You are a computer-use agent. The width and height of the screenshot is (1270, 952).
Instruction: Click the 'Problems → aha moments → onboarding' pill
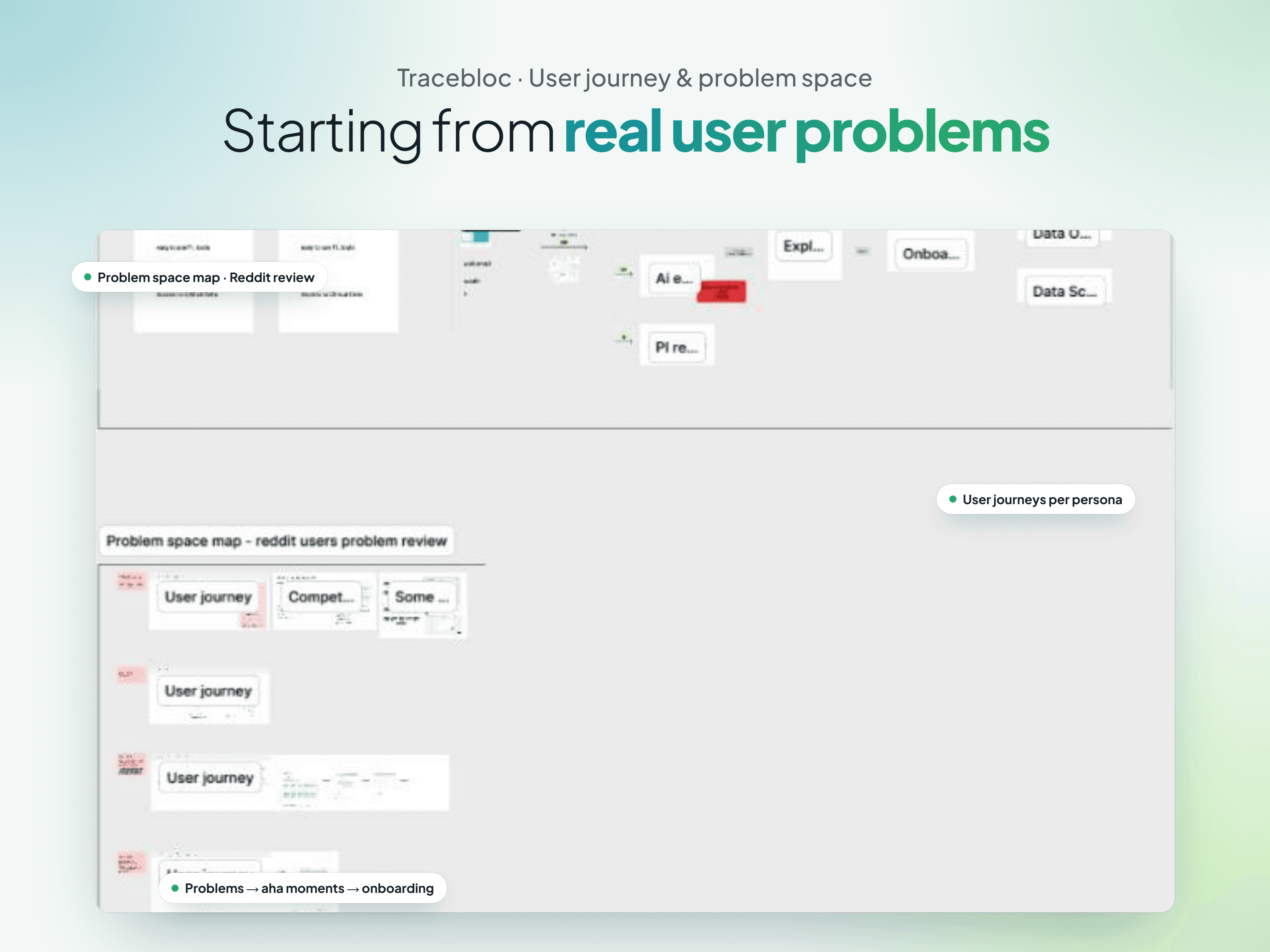tap(302, 888)
